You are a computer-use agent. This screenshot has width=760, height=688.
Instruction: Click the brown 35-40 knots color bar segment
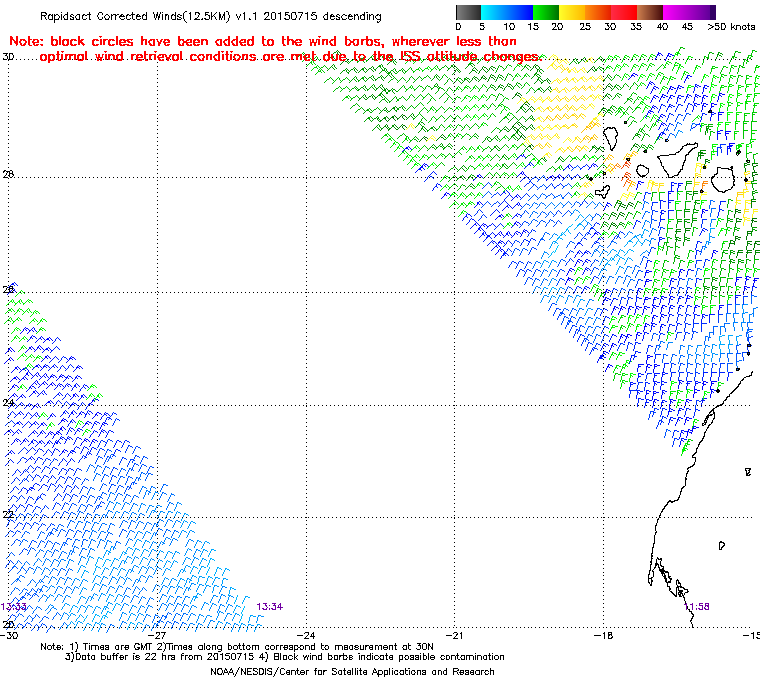click(x=650, y=12)
